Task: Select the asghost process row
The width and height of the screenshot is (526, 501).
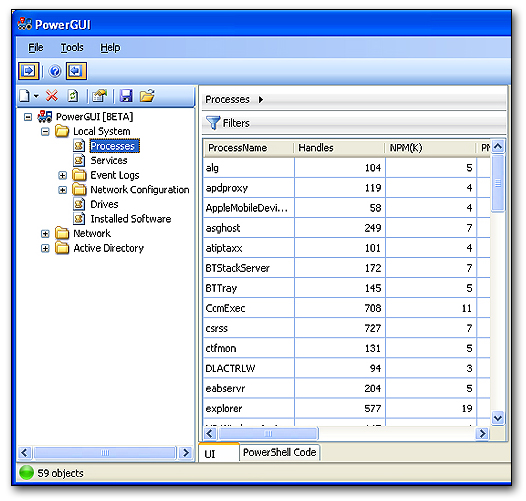Action: pyautogui.click(x=347, y=228)
